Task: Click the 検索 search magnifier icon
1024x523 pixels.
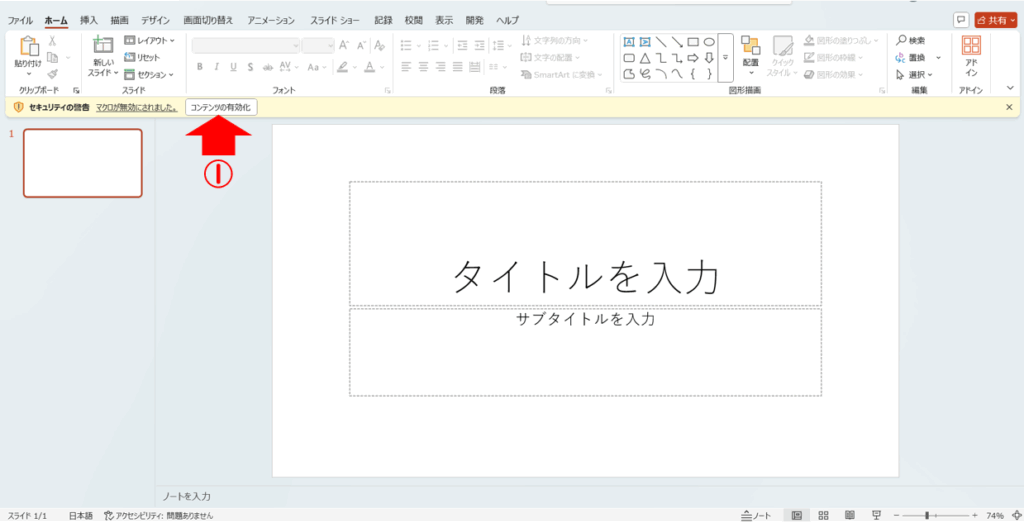Action: tap(902, 40)
